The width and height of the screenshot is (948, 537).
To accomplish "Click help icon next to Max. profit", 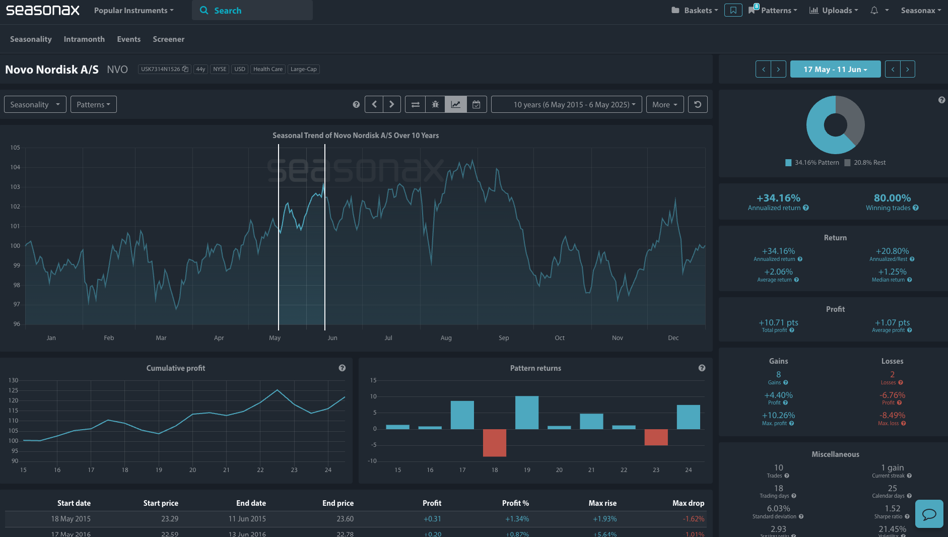I will (791, 423).
